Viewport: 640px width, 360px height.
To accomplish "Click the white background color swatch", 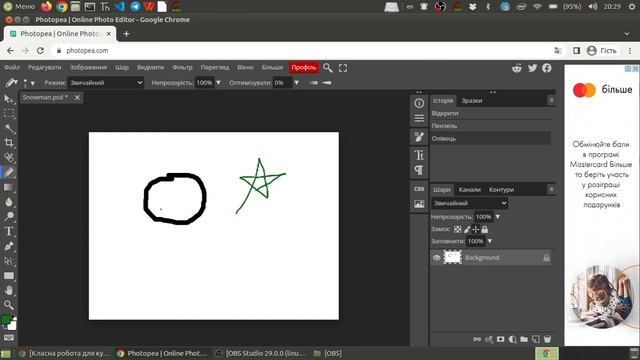I will coord(12,326).
